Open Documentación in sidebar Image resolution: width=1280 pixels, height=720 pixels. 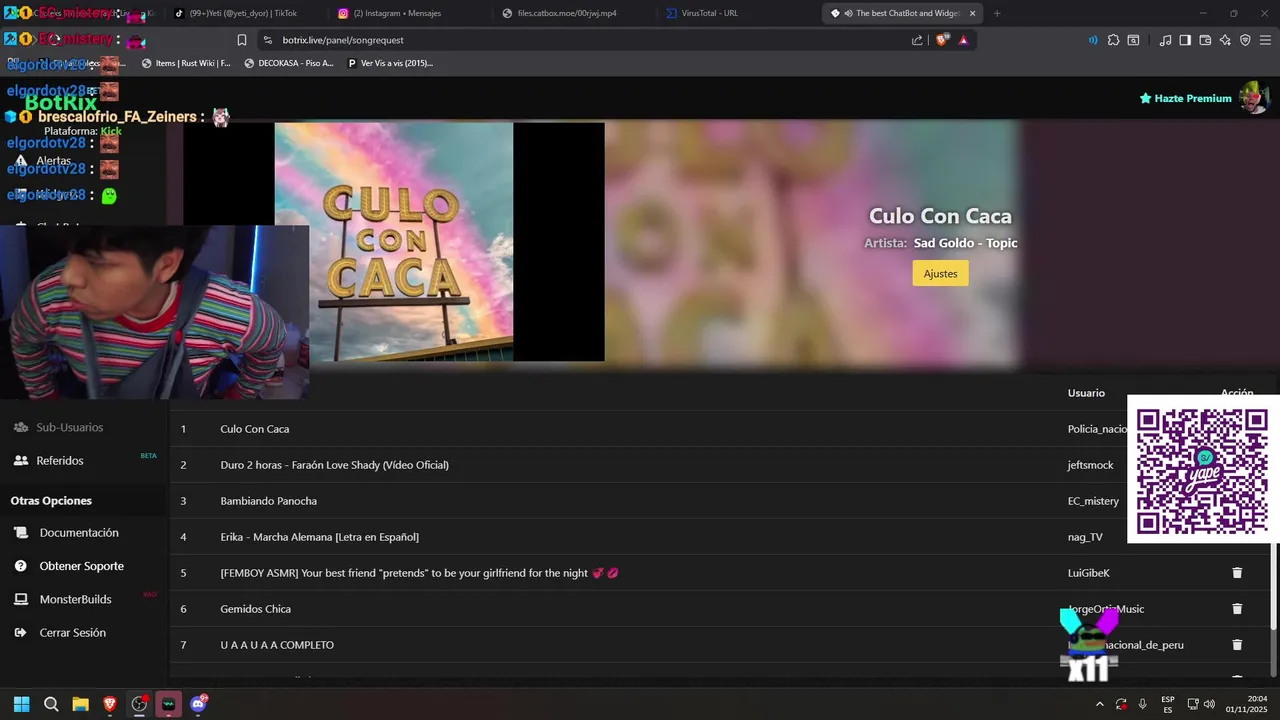pos(79,533)
